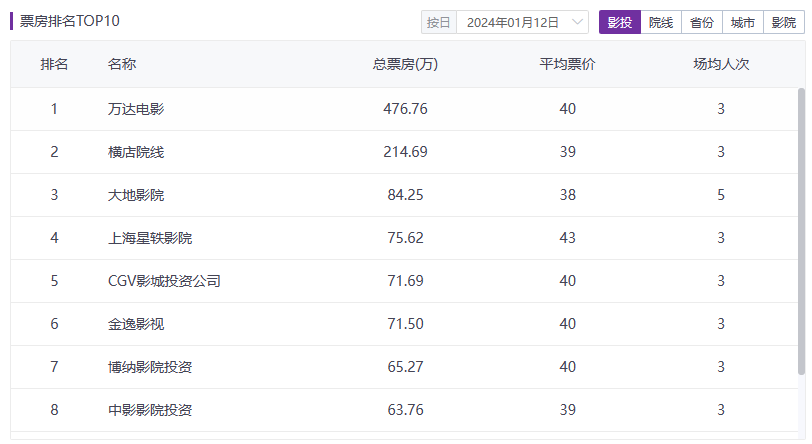Click the CGV影城投资公司 name
812x444 pixels.
click(x=164, y=281)
